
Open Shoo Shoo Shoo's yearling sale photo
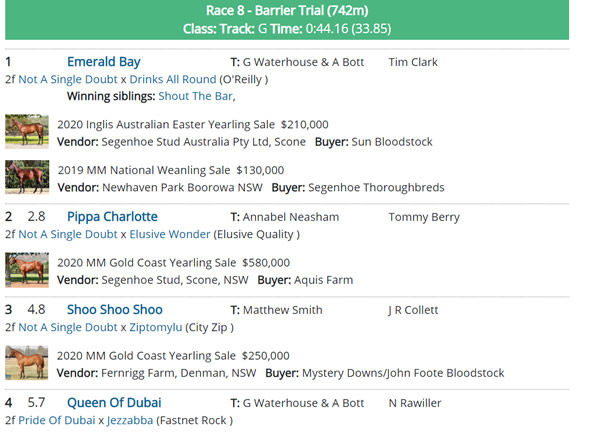[x=27, y=363]
